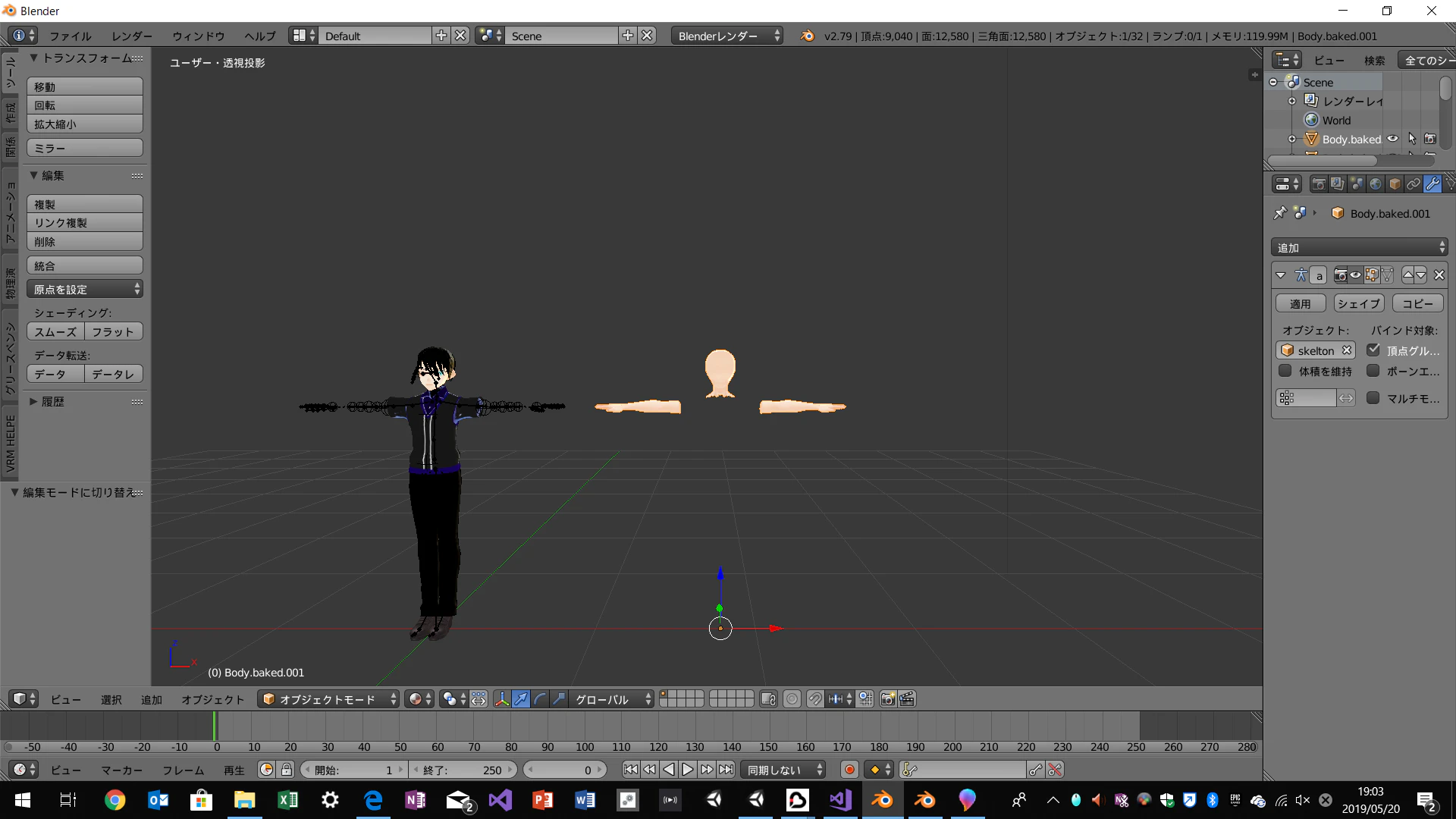The height and width of the screenshot is (819, 1456).
Task: Collapse the armature modifier panel triangle
Action: point(1281,275)
